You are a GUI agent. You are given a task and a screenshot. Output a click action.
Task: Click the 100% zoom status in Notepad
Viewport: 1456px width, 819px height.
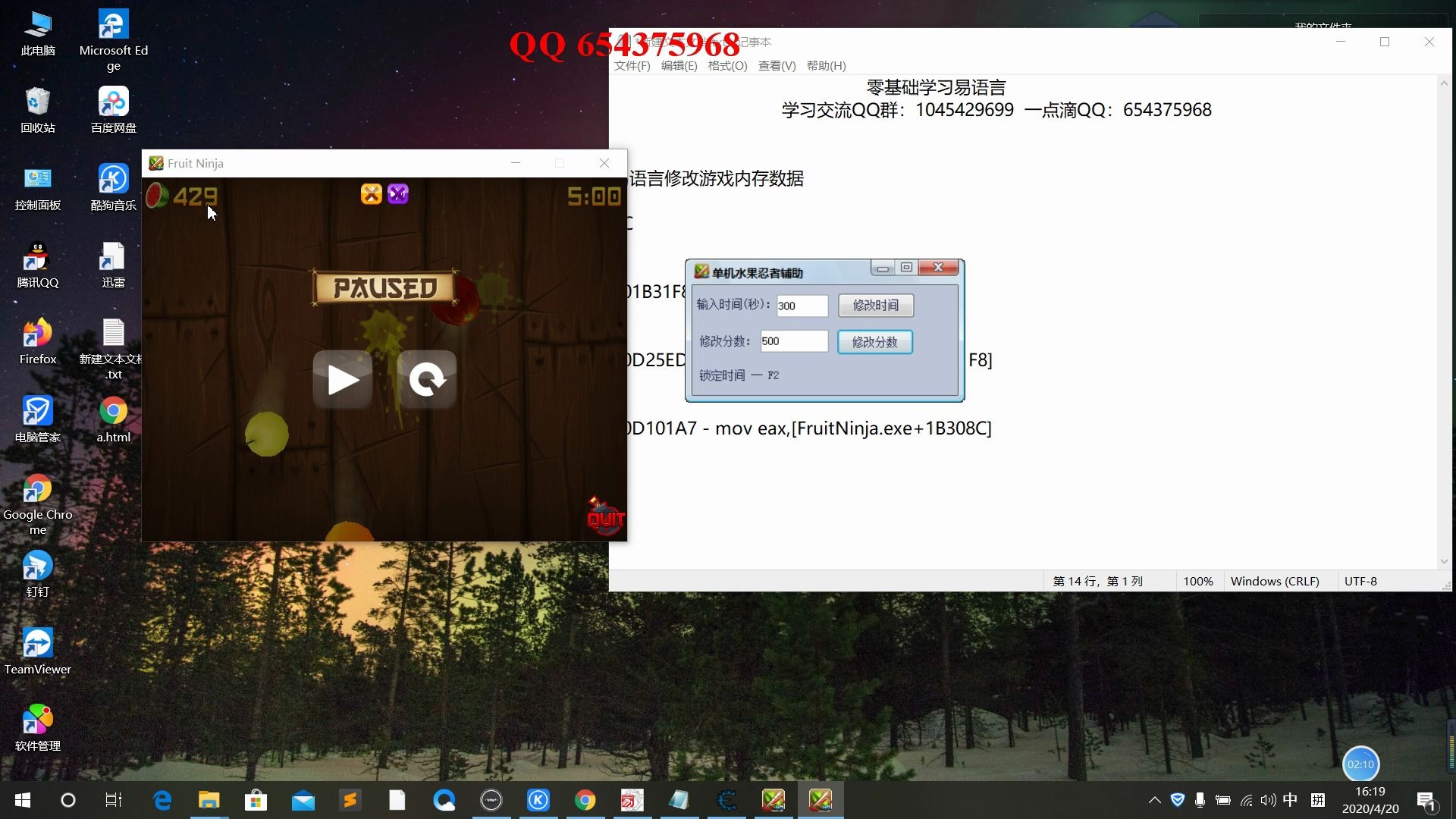click(x=1198, y=582)
